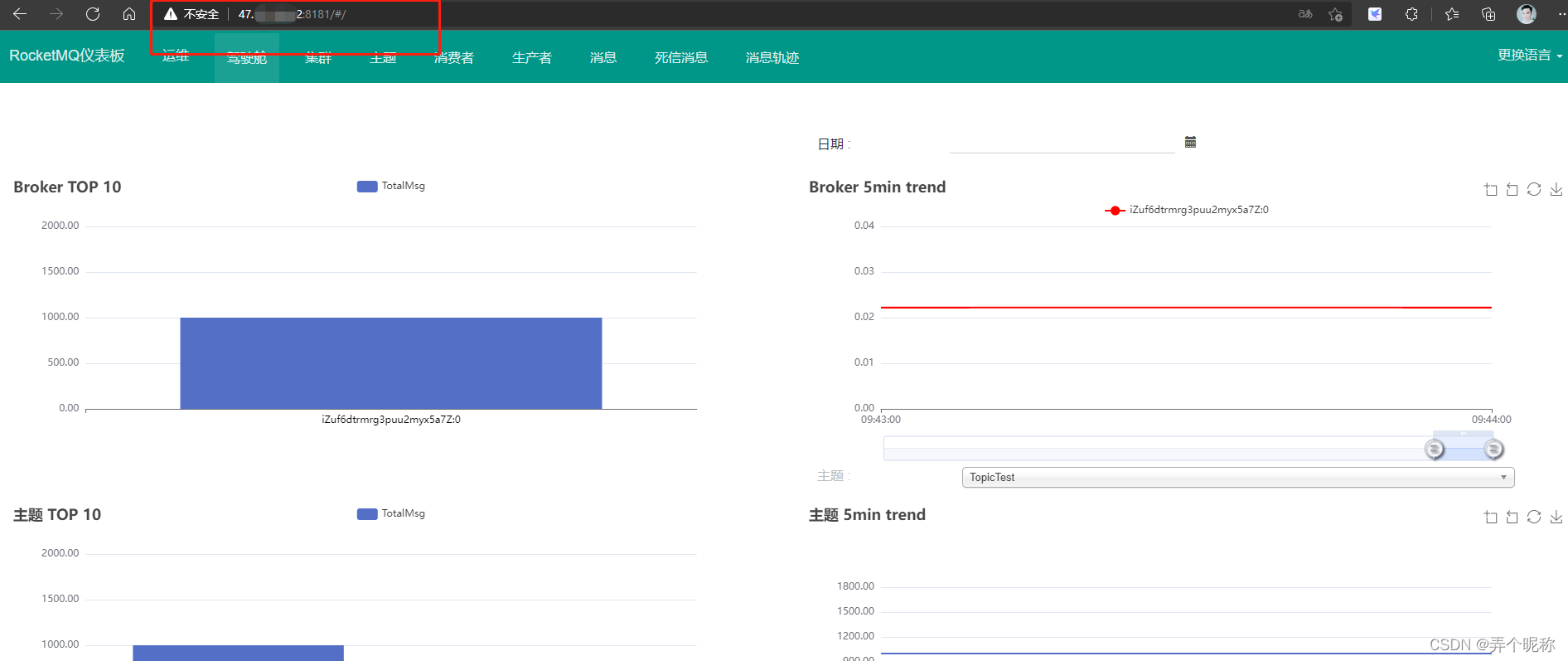Open the 消息 tab
Viewport: 1568px width, 661px height.
[603, 57]
